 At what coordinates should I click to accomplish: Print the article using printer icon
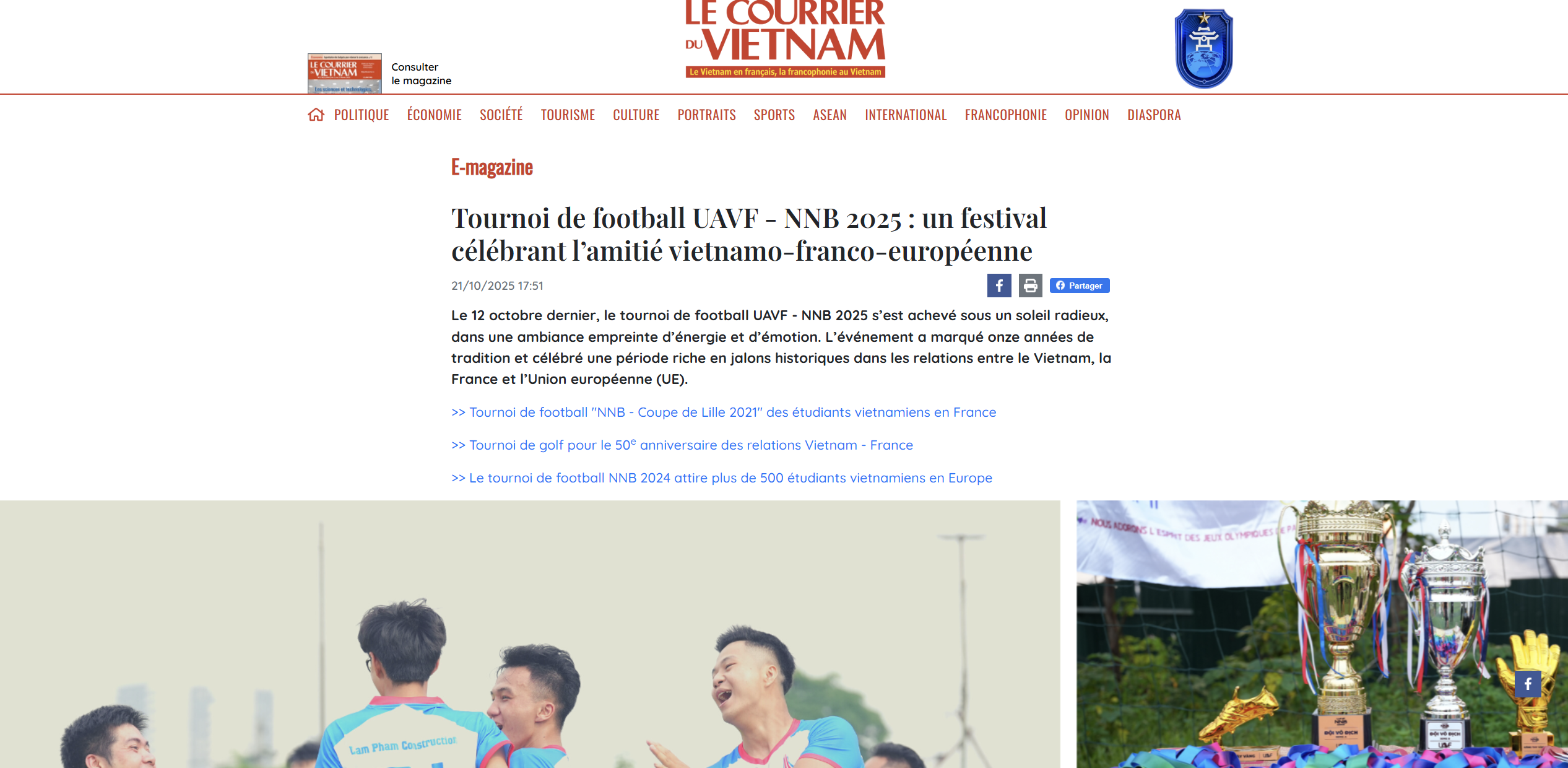pos(1031,286)
